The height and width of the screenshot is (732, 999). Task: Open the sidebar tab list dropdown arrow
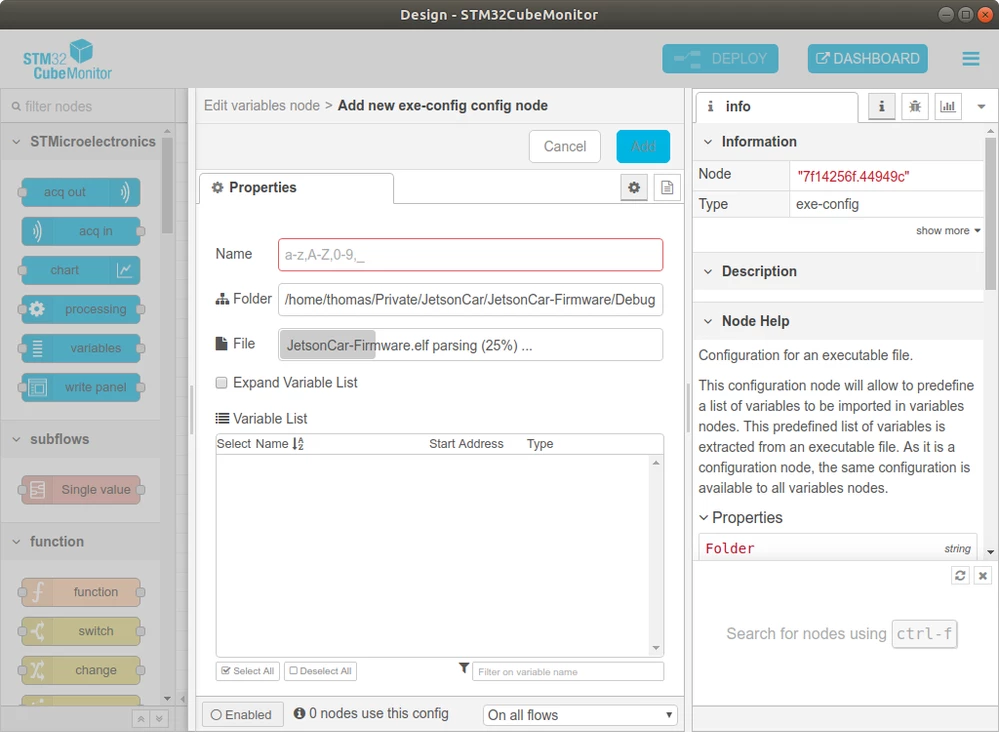[981, 106]
